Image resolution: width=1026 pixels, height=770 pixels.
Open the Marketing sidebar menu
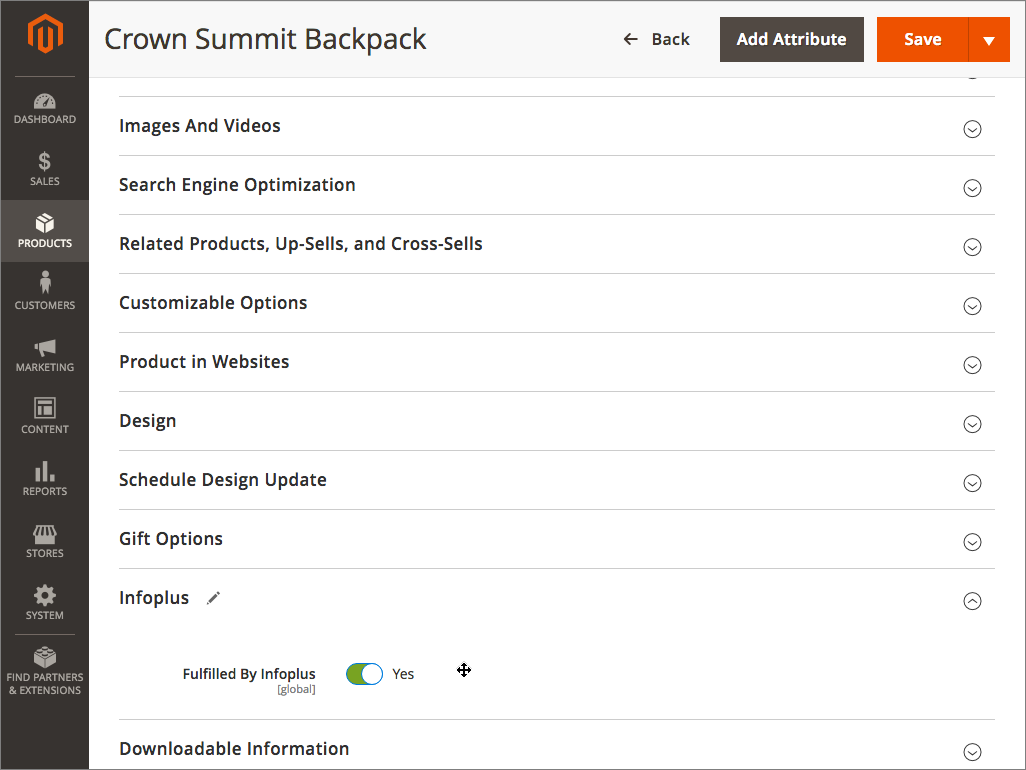point(44,355)
